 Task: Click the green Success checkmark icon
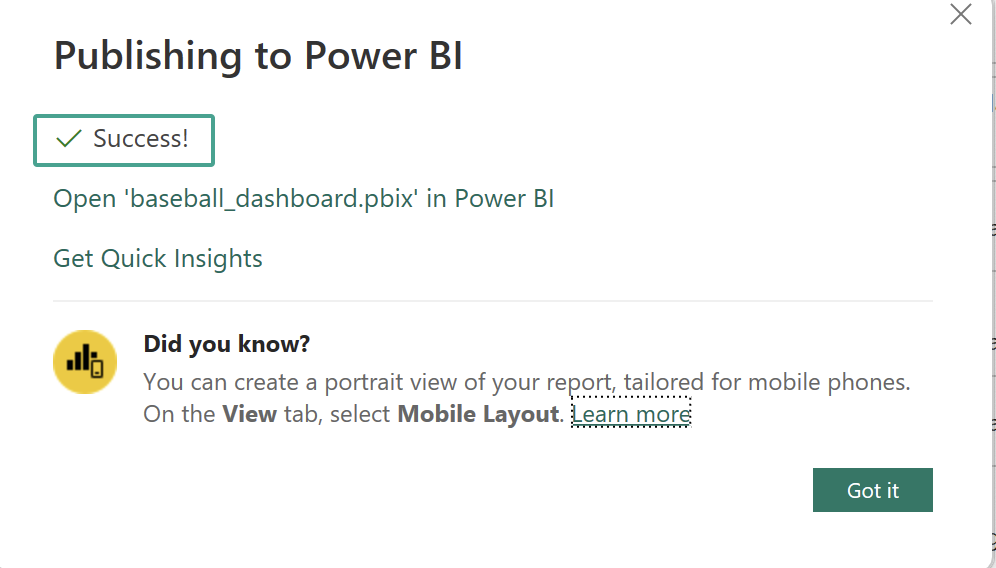[69, 139]
